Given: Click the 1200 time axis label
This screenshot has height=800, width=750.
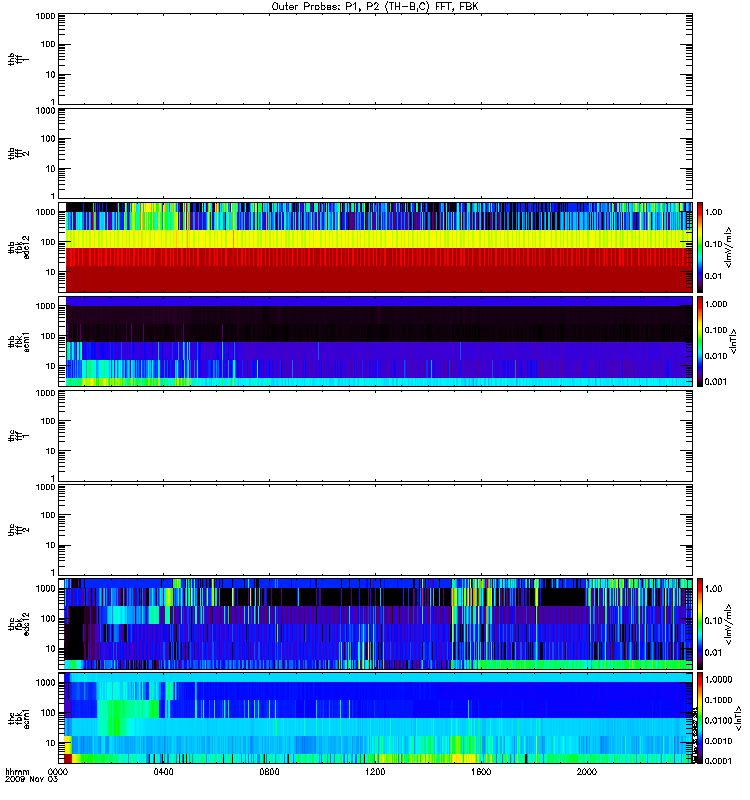Looking at the screenshot, I should [x=375, y=772].
